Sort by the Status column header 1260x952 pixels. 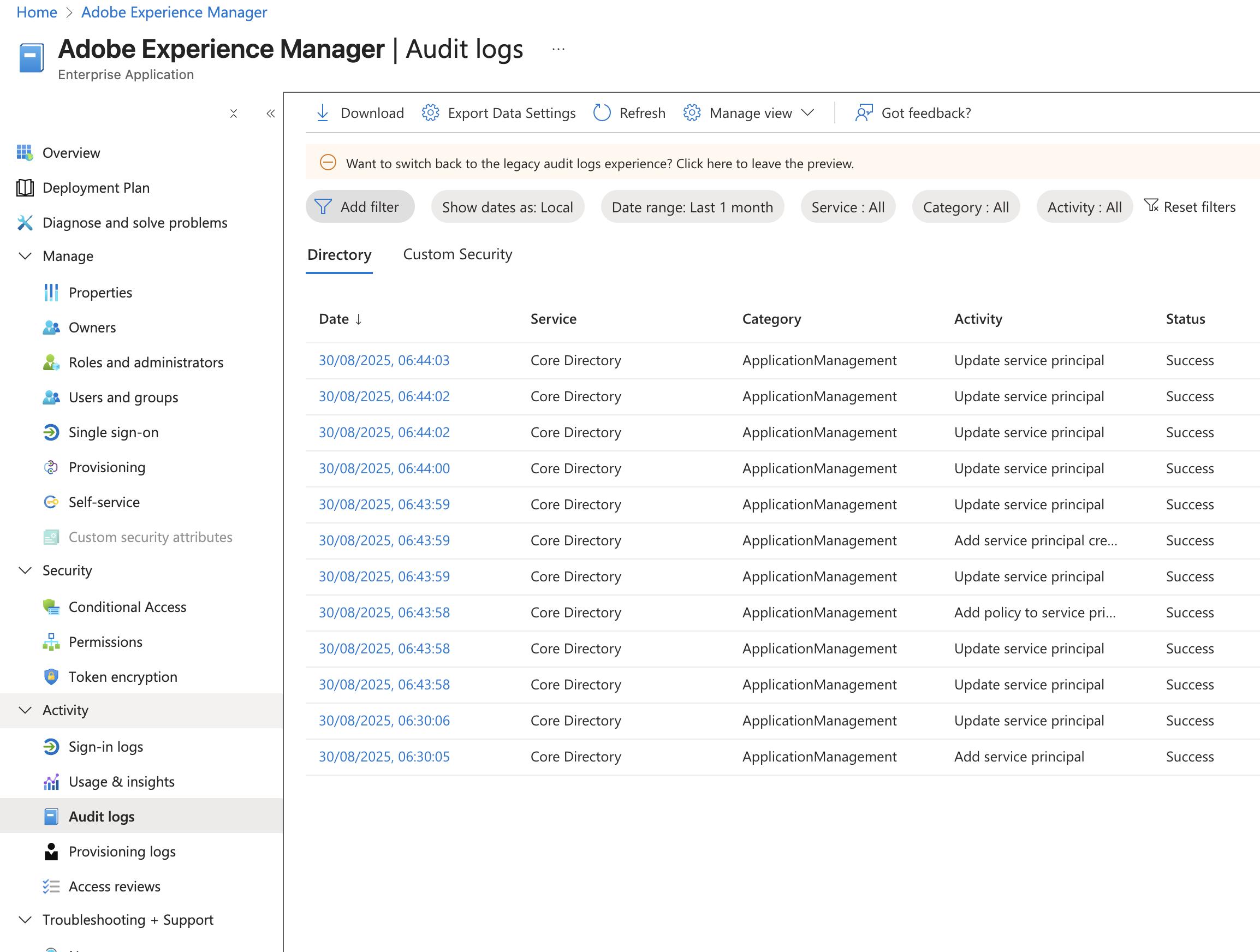coord(1185,319)
